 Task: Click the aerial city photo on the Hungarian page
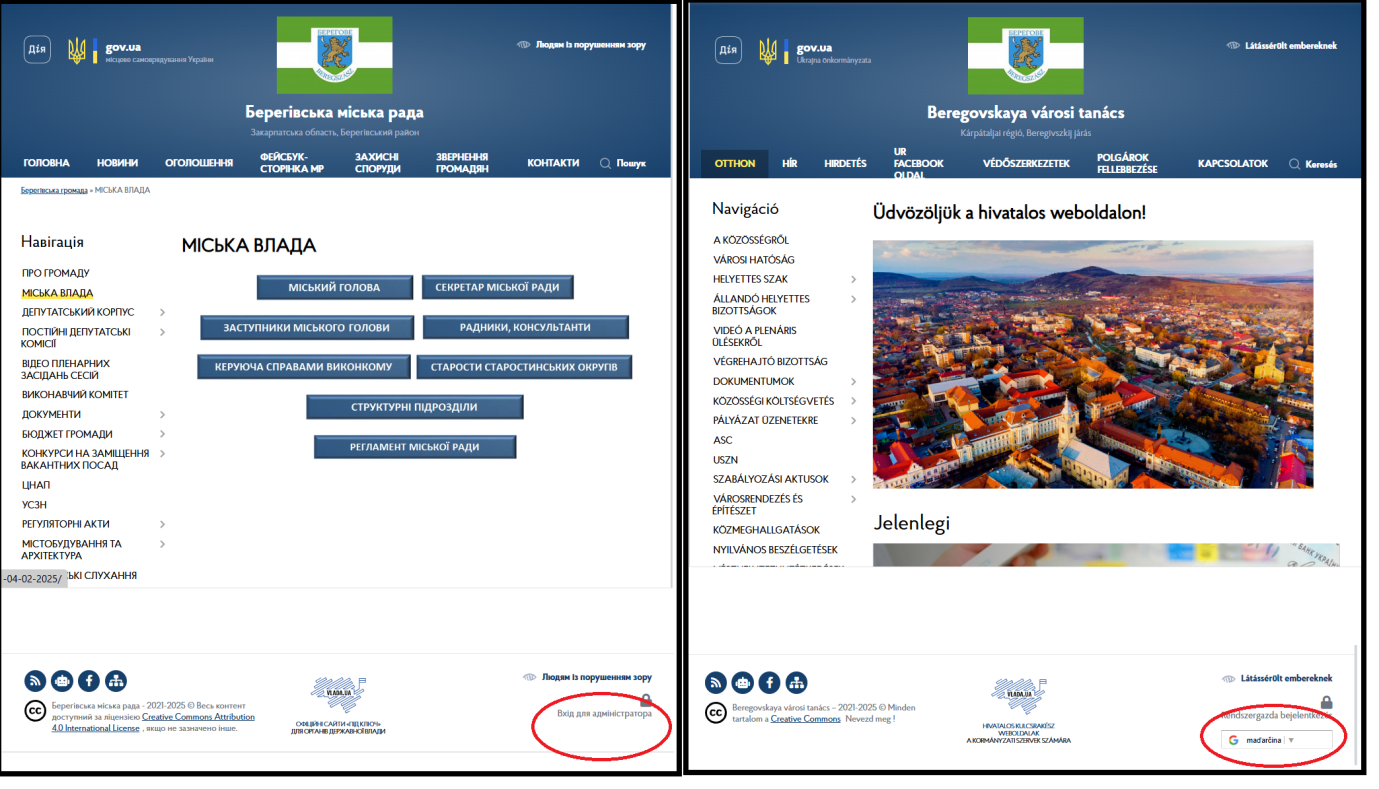pyautogui.click(x=1092, y=364)
